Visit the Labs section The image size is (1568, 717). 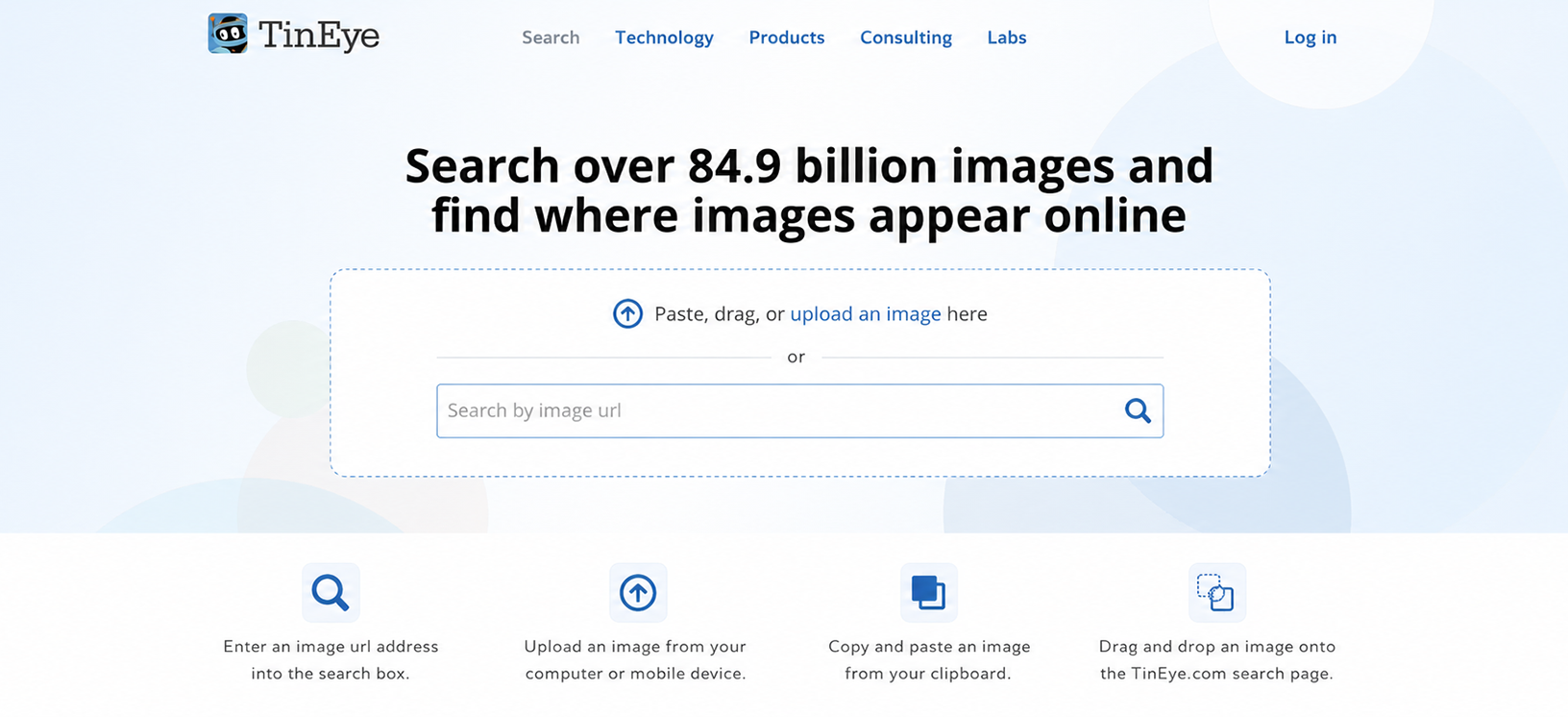(1007, 37)
